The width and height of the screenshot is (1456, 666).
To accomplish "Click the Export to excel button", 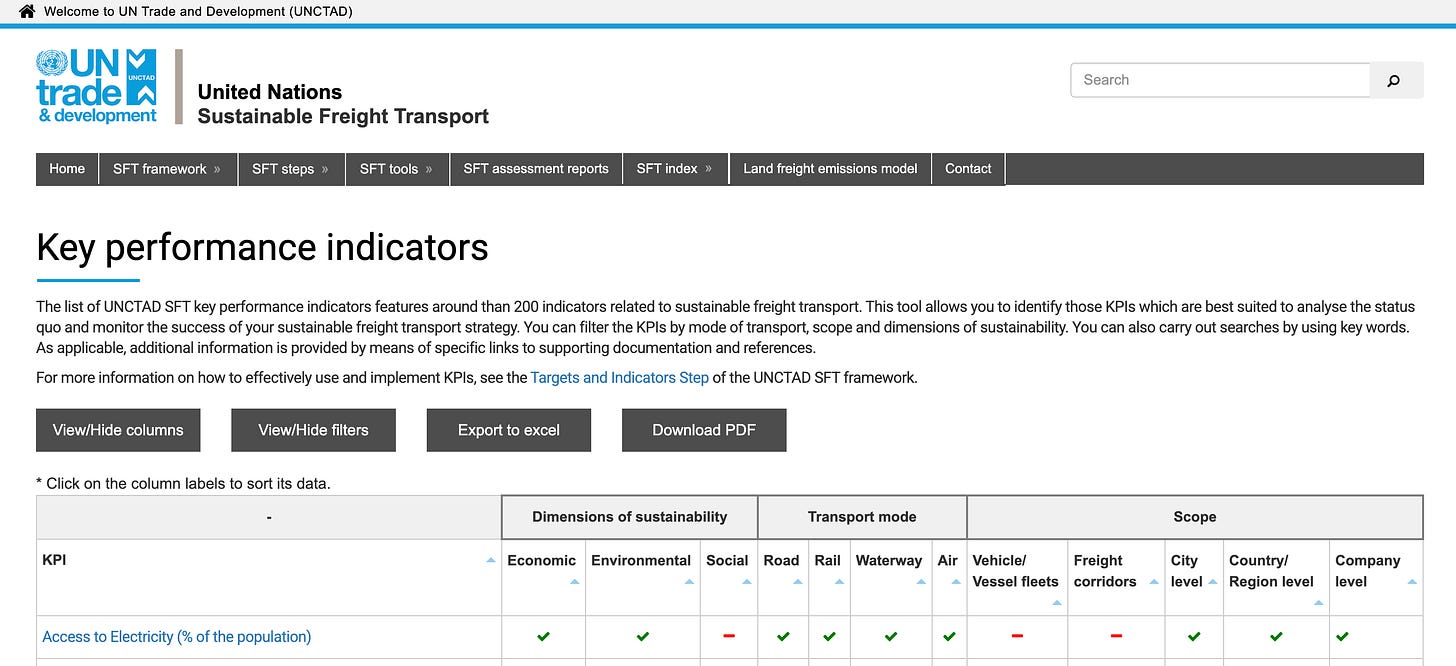I will [509, 430].
